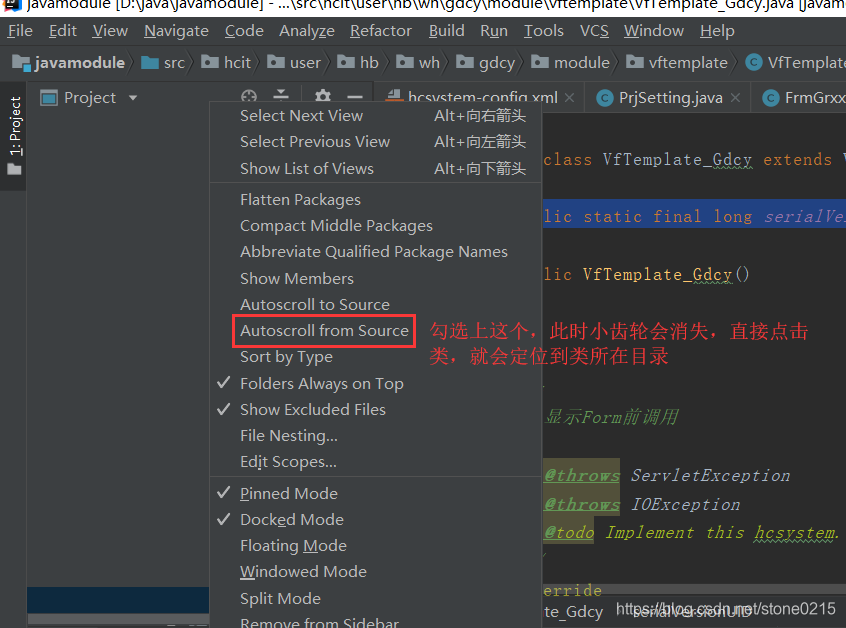Viewport: 846px width, 628px height.
Task: Click the VfTemplate class breadcrumb
Action: [795, 63]
